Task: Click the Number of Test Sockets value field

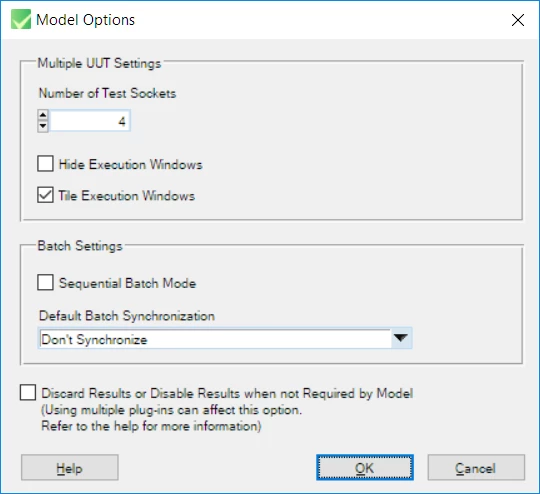Action: pos(90,121)
